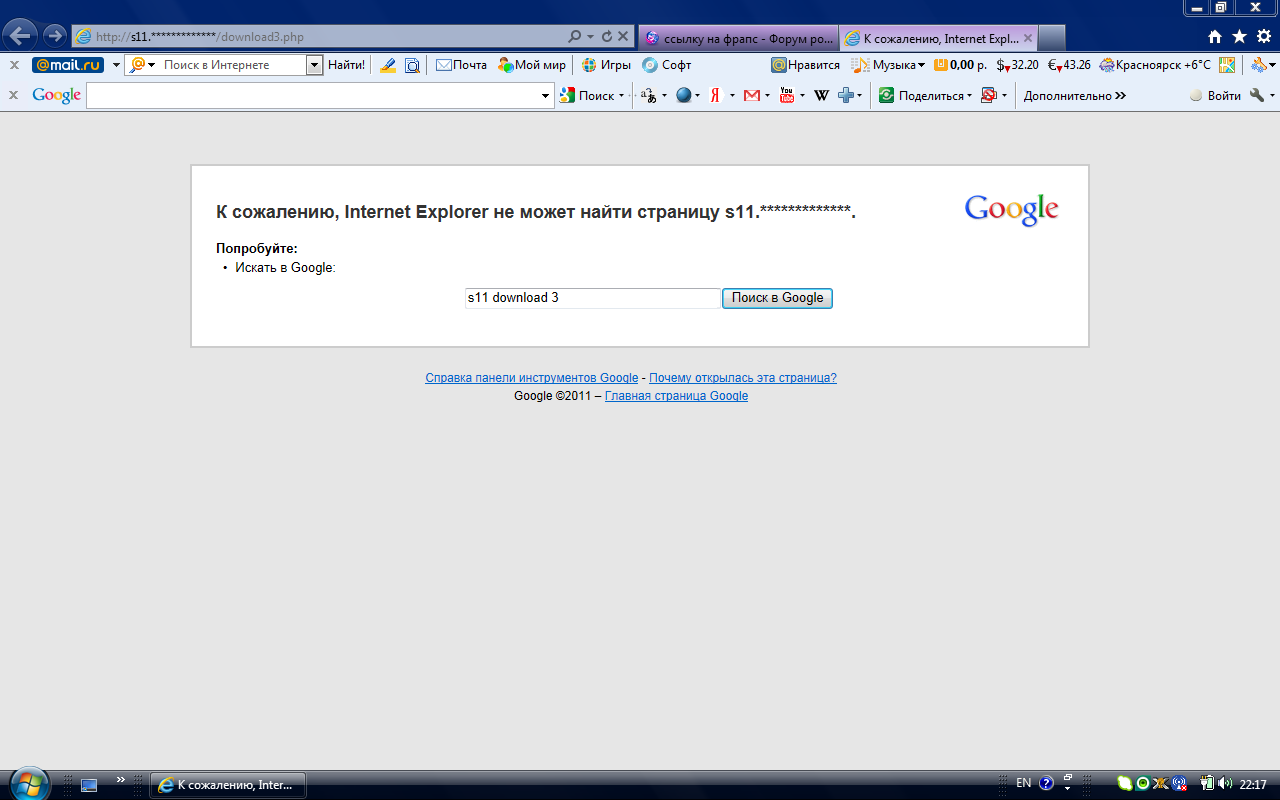Refresh the page using the reload icon
This screenshot has height=800, width=1280.
(x=607, y=37)
